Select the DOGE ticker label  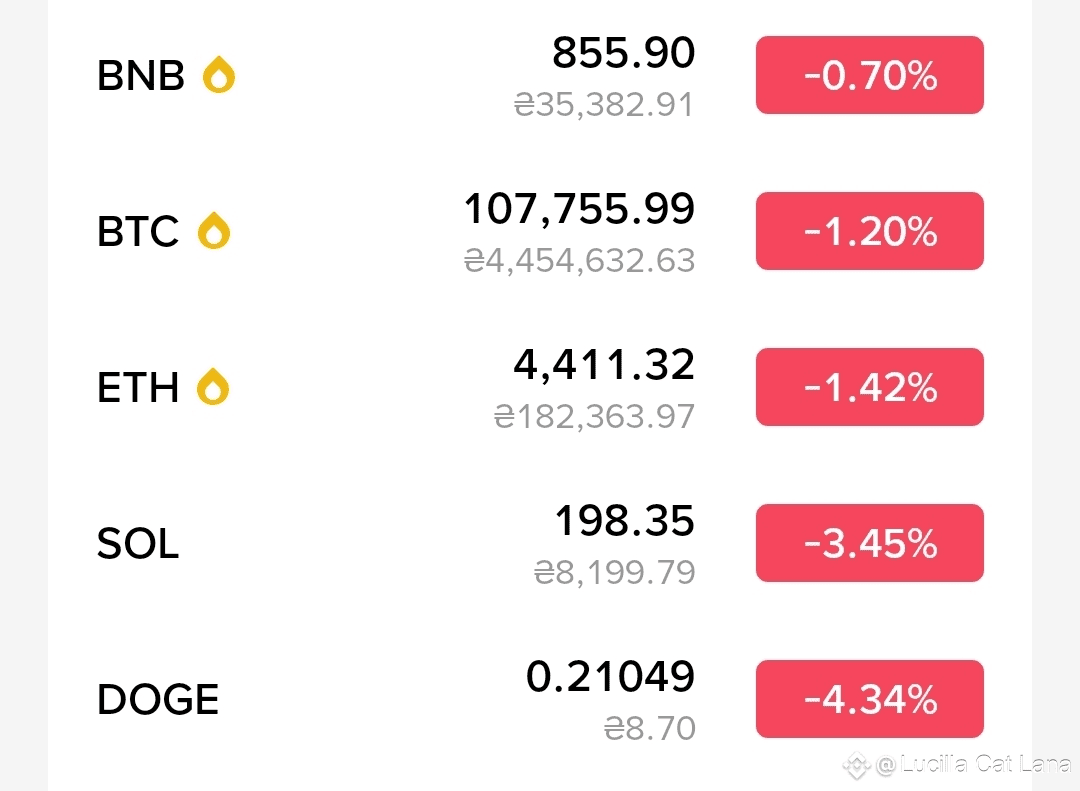pyautogui.click(x=158, y=699)
